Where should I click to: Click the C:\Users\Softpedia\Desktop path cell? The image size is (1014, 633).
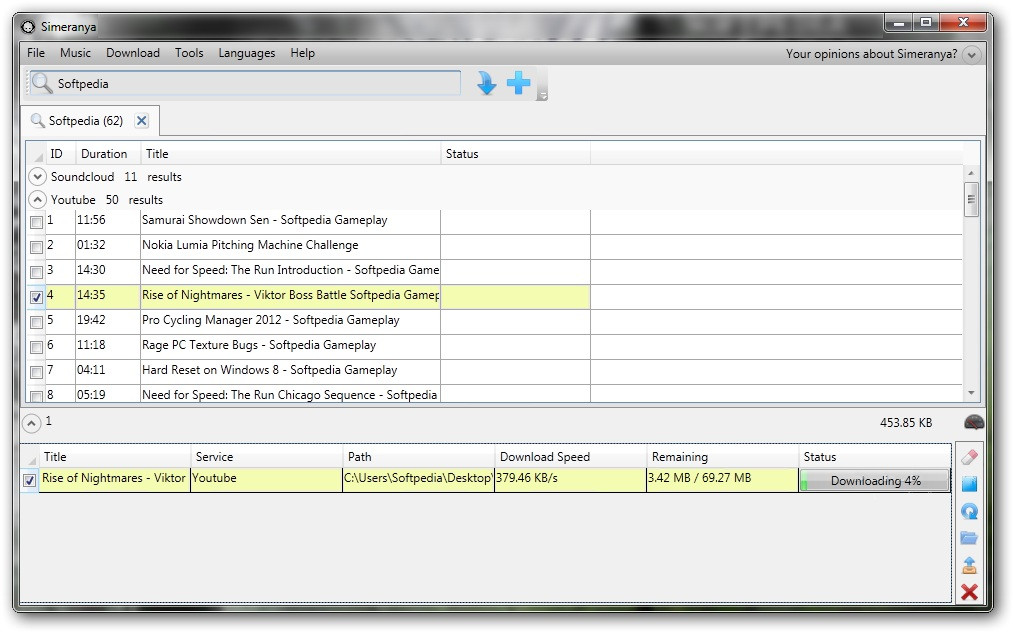pyautogui.click(x=418, y=480)
